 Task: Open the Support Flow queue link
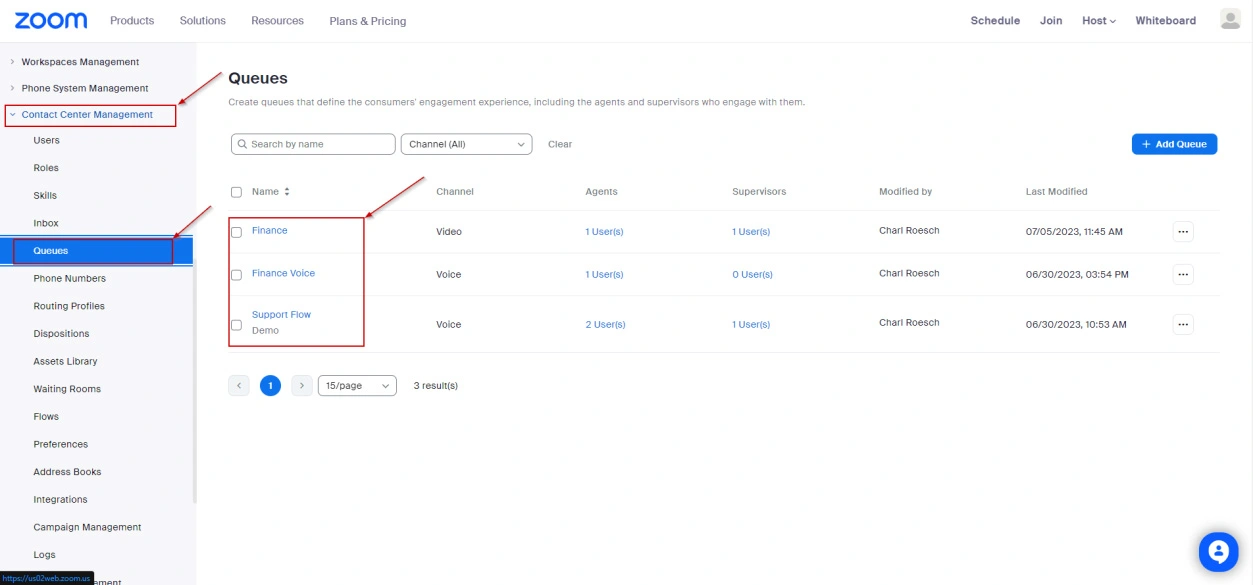click(281, 315)
